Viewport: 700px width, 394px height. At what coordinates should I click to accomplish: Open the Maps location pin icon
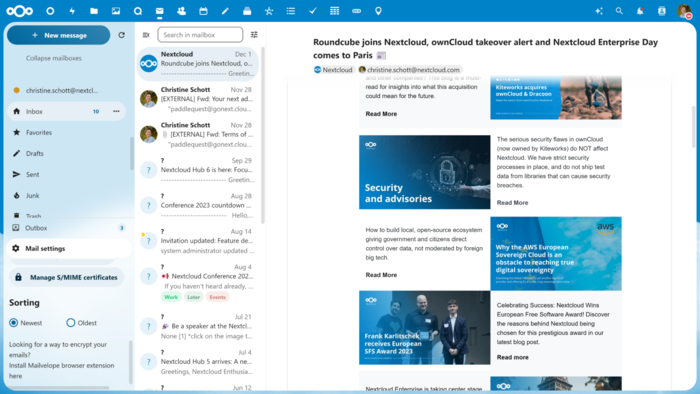(x=378, y=11)
